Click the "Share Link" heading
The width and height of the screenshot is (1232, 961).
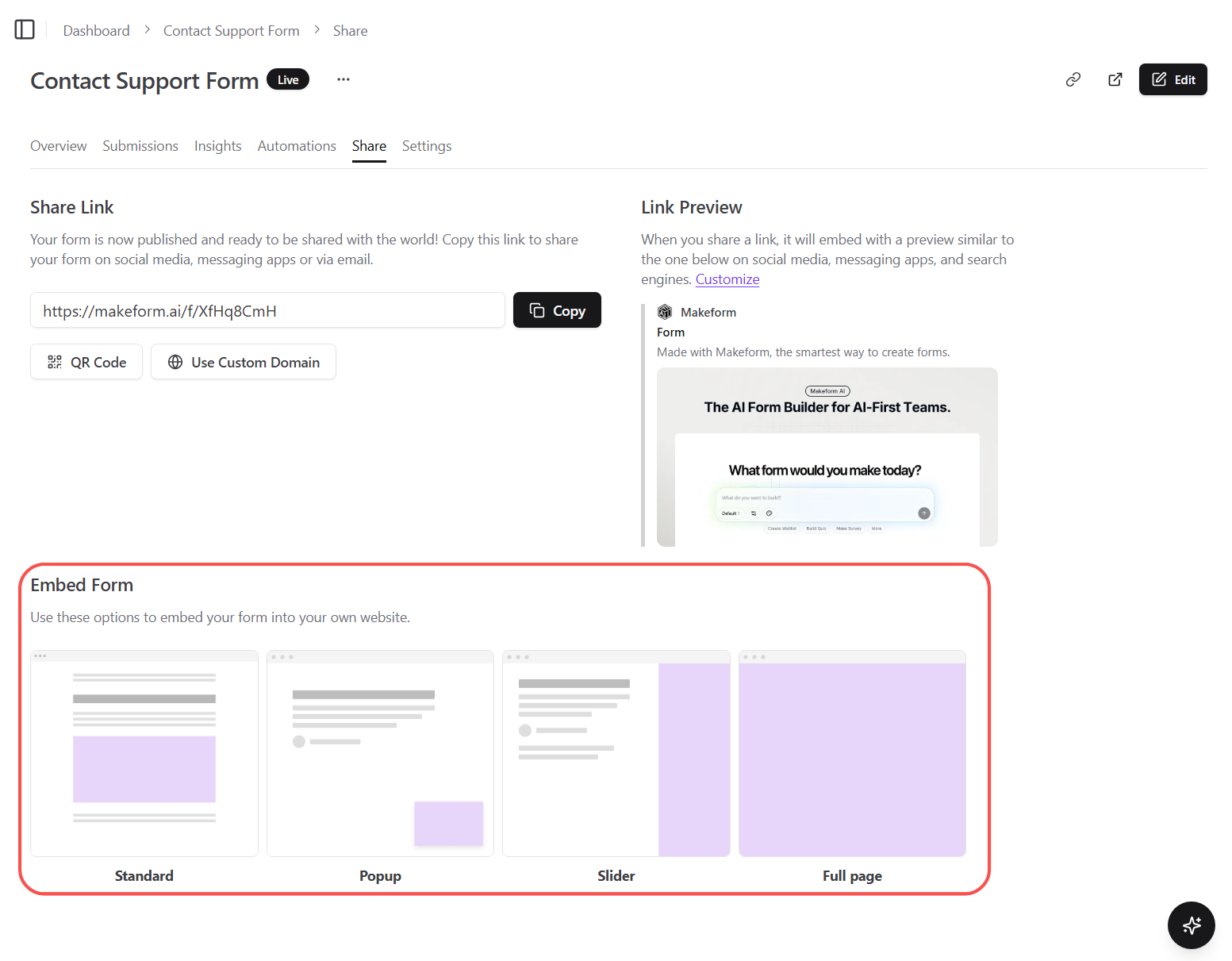pos(72,207)
